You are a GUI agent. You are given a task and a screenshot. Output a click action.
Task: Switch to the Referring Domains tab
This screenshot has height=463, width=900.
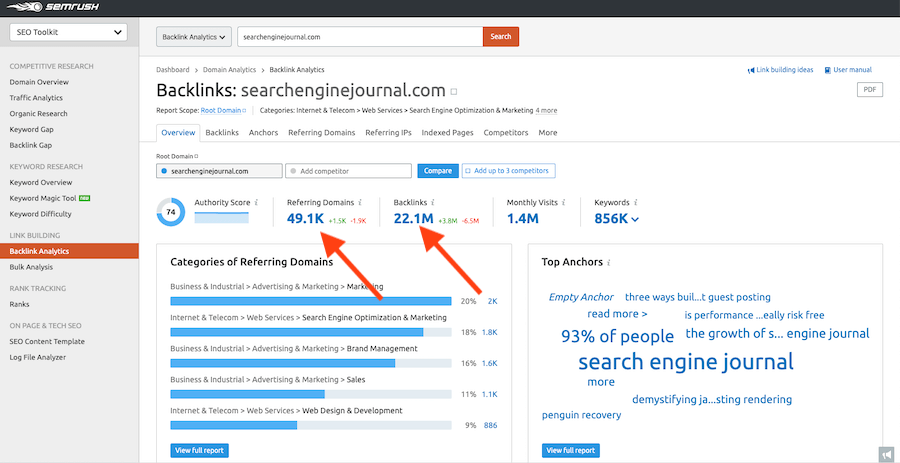pos(321,133)
